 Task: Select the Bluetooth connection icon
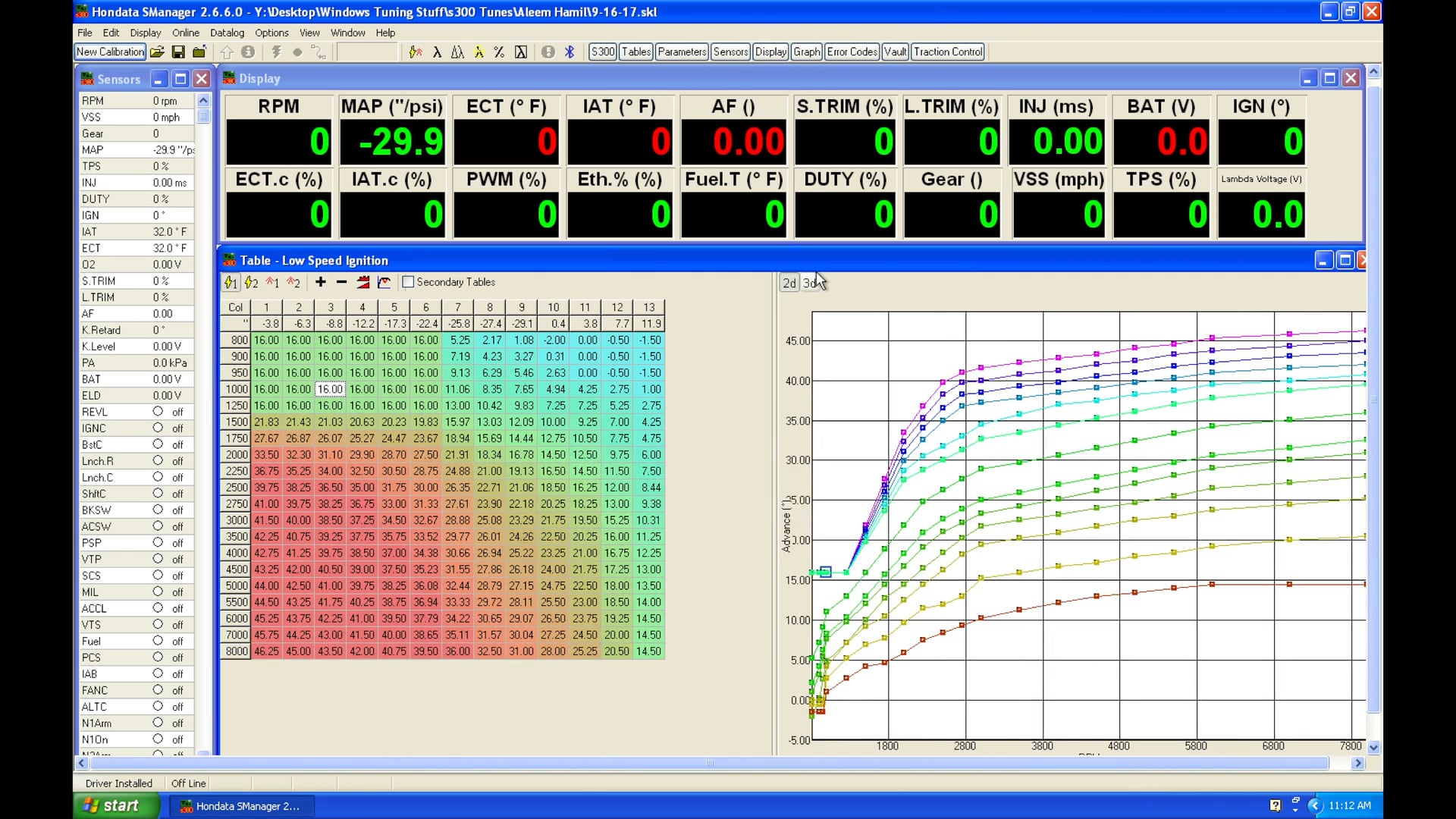(x=569, y=52)
